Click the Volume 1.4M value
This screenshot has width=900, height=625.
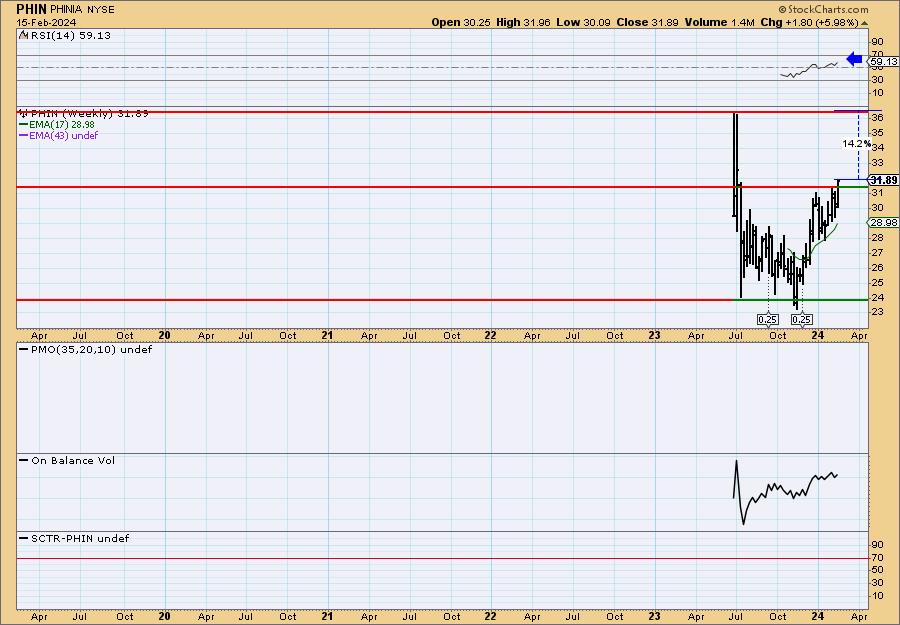[x=719, y=22]
